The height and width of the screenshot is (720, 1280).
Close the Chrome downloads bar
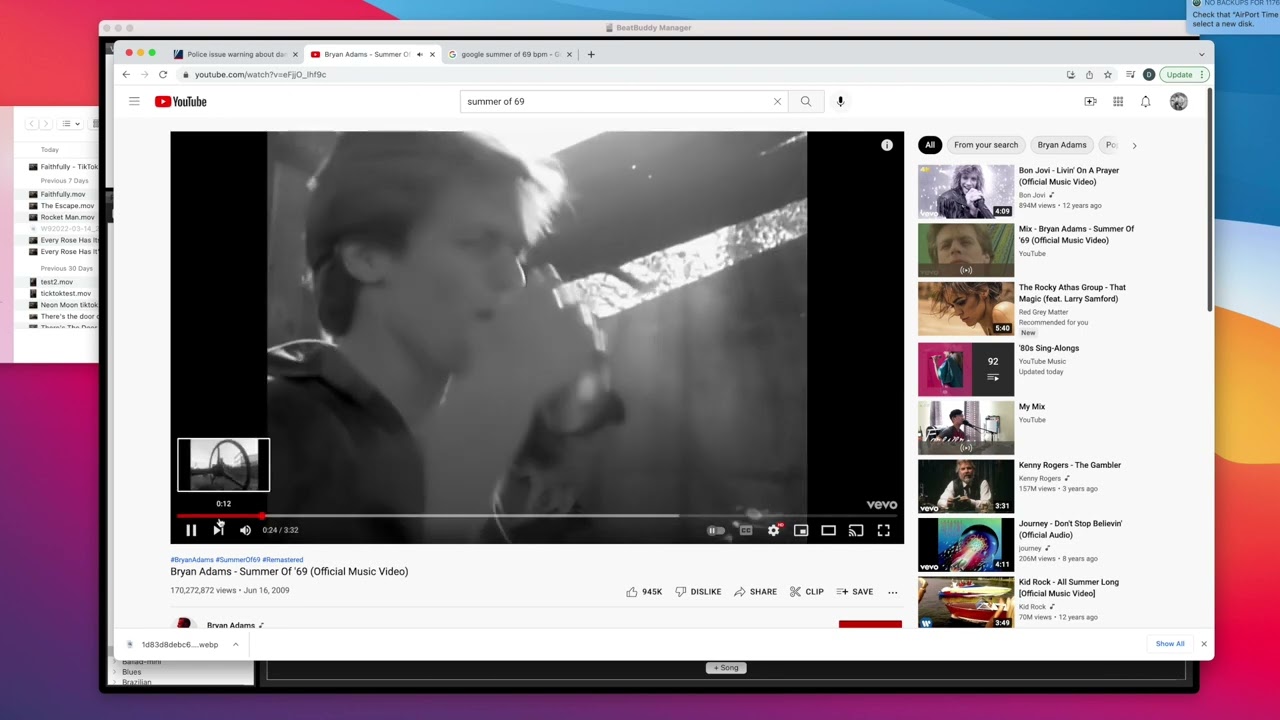(1204, 644)
